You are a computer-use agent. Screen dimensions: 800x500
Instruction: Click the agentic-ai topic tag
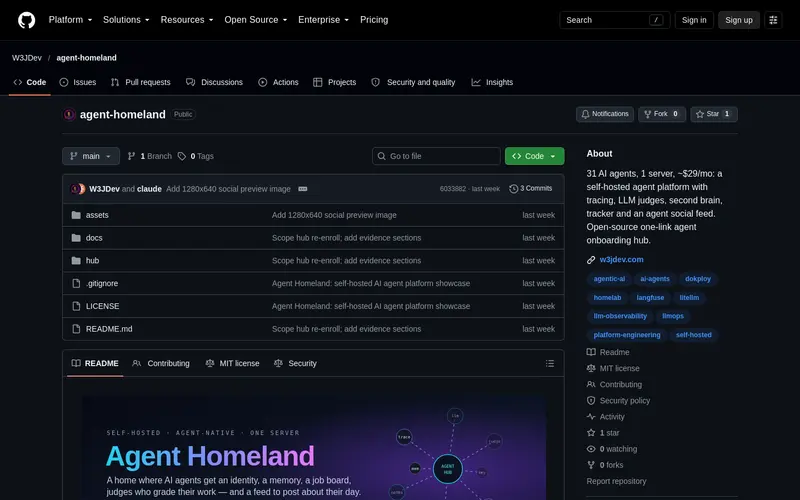(609, 279)
